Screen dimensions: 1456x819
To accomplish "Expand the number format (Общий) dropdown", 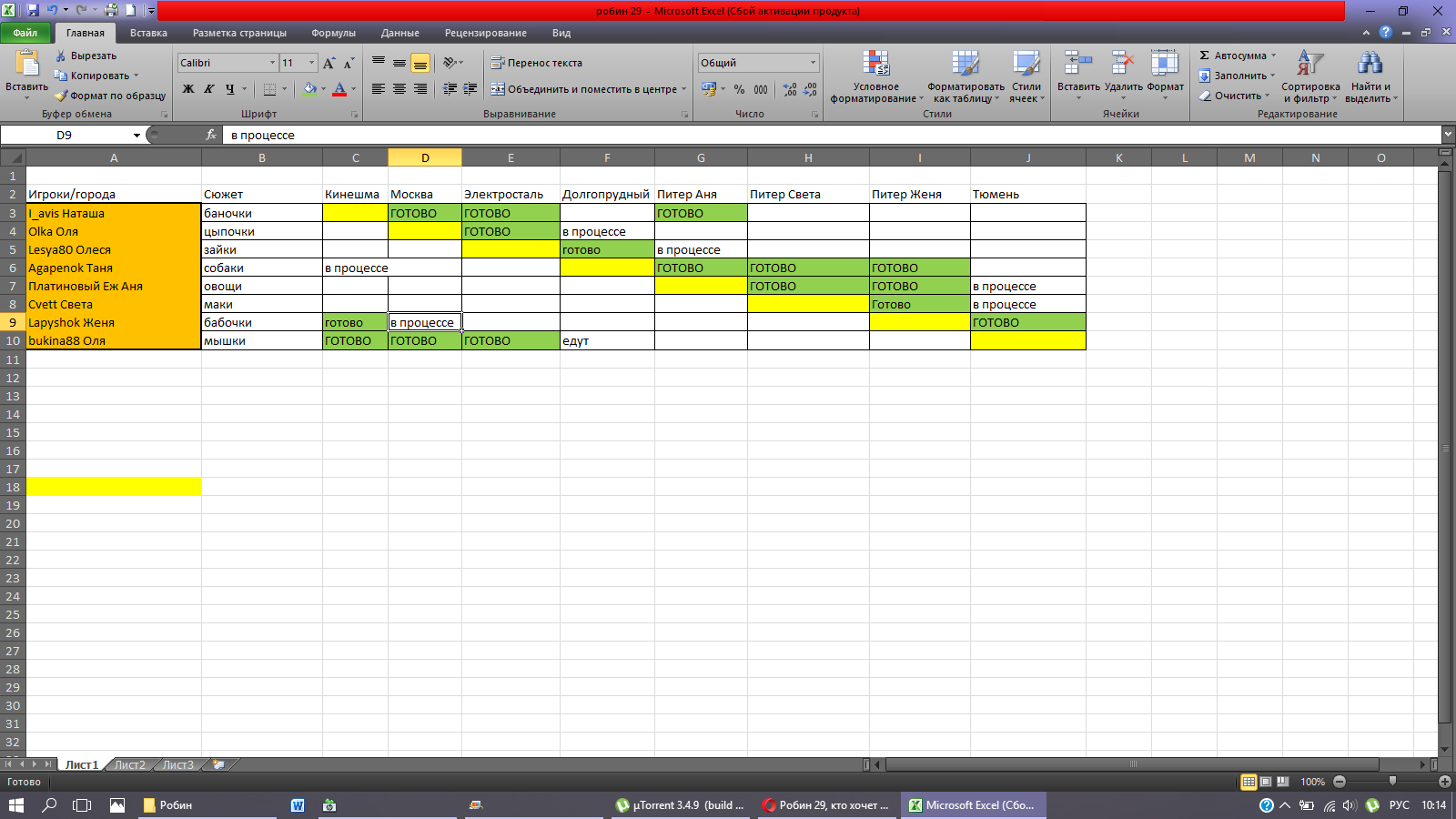I will click(813, 63).
